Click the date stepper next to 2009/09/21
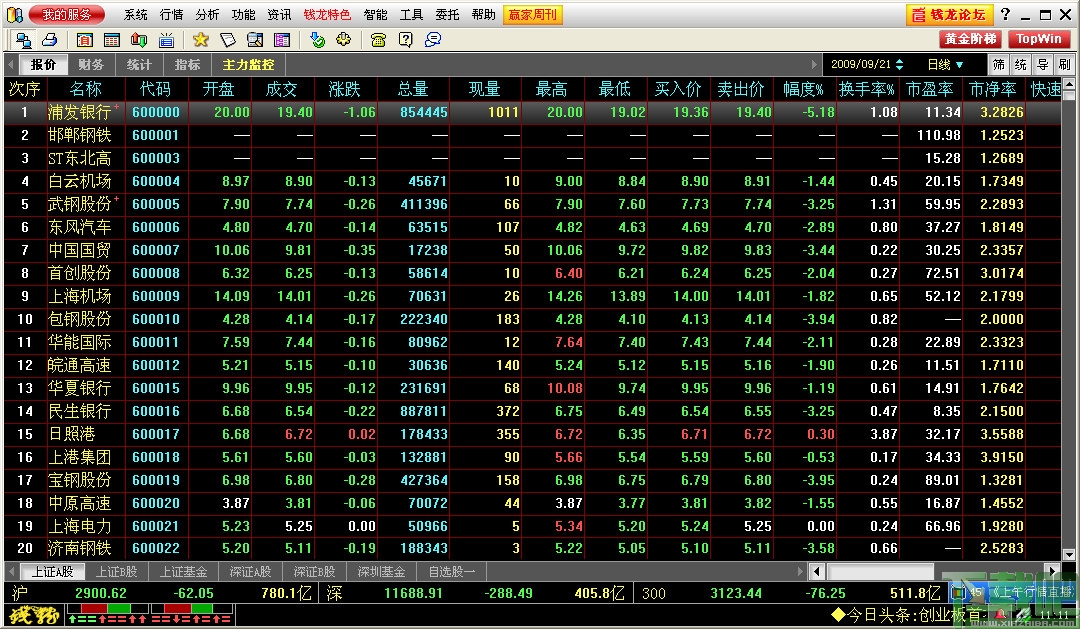1080x629 pixels. pos(899,65)
